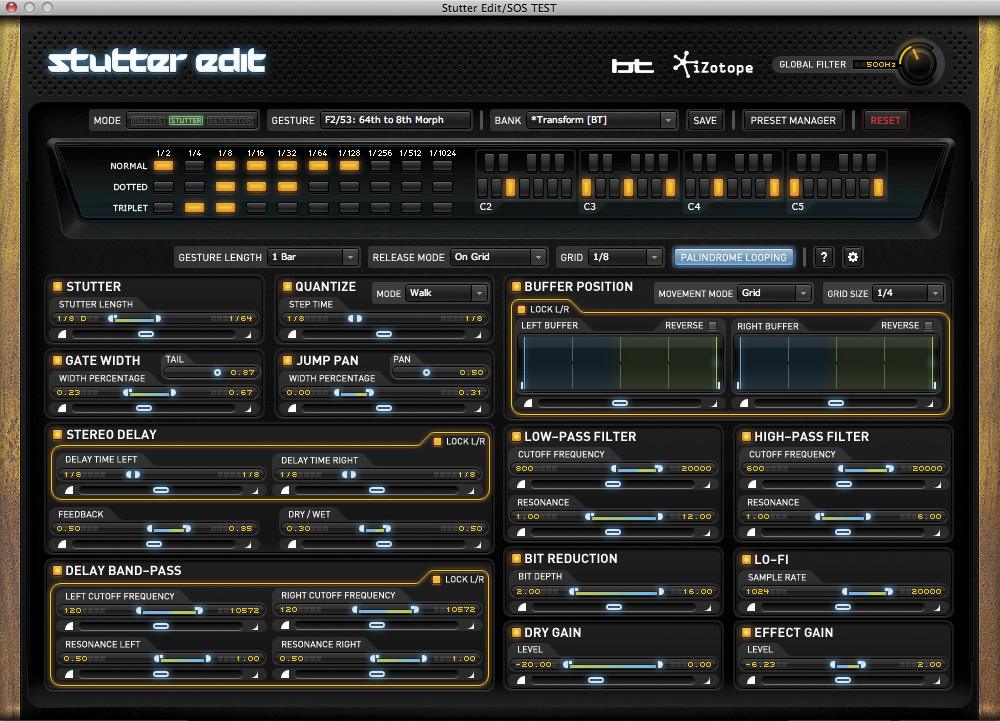
Task: Toggle the Buffer Position module indicator
Action: pos(516,287)
